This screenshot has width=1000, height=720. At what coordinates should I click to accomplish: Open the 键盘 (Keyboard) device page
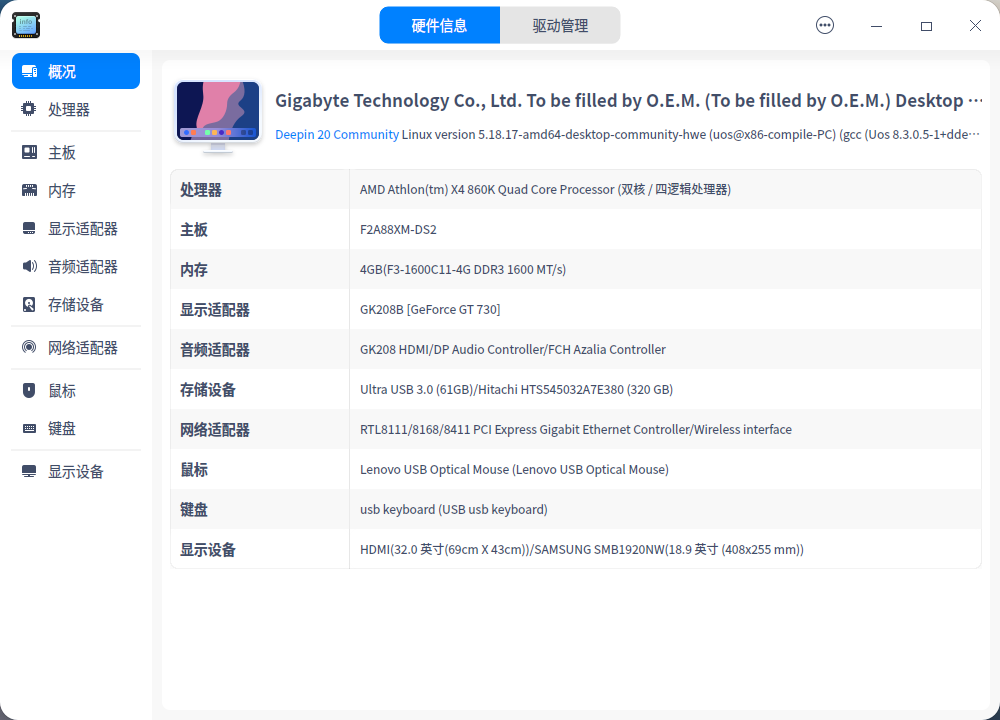pyautogui.click(x=60, y=428)
